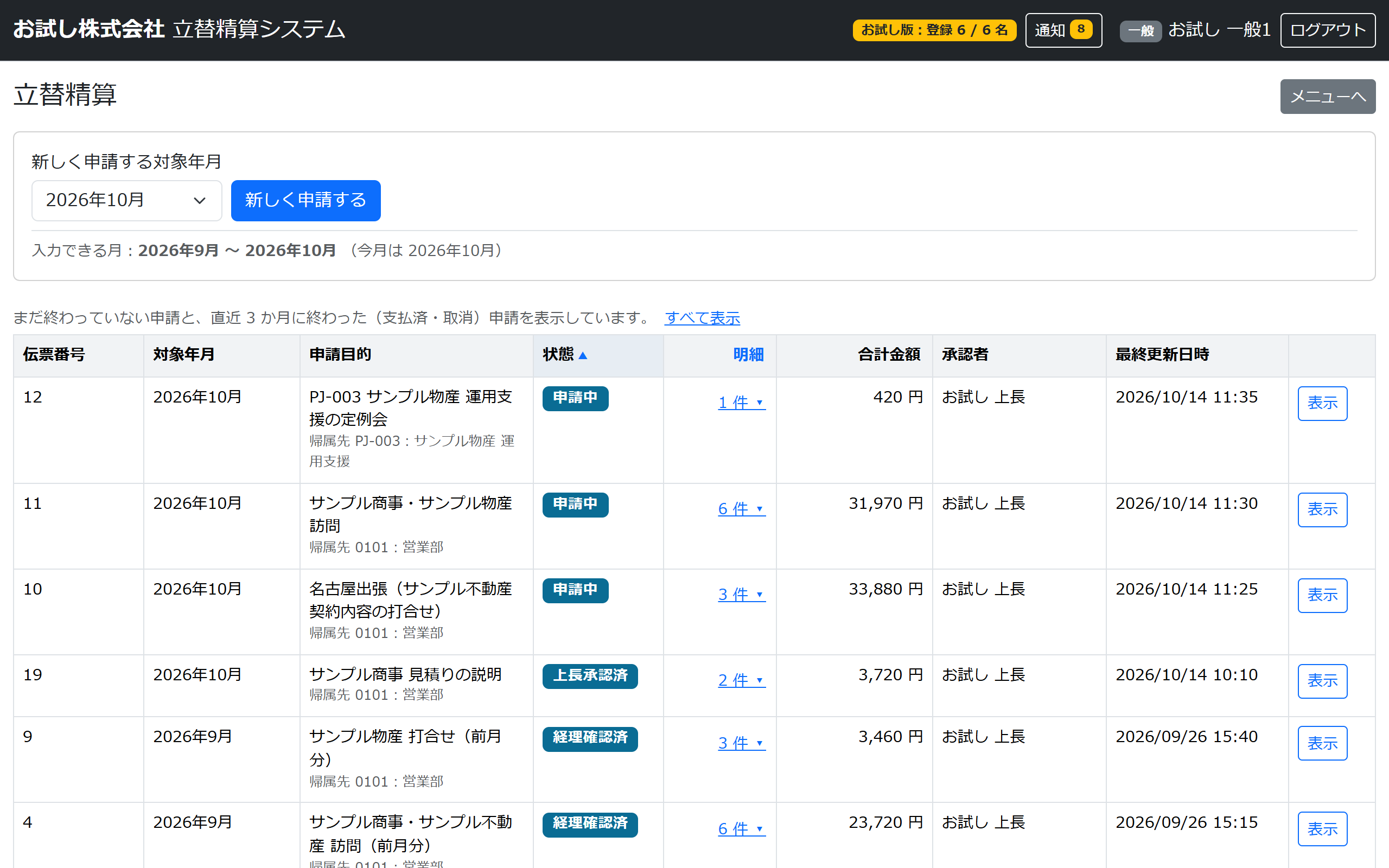Viewport: 1389px width, 868px height.
Task: Click 表示 for slip 11
Action: [1322, 509]
